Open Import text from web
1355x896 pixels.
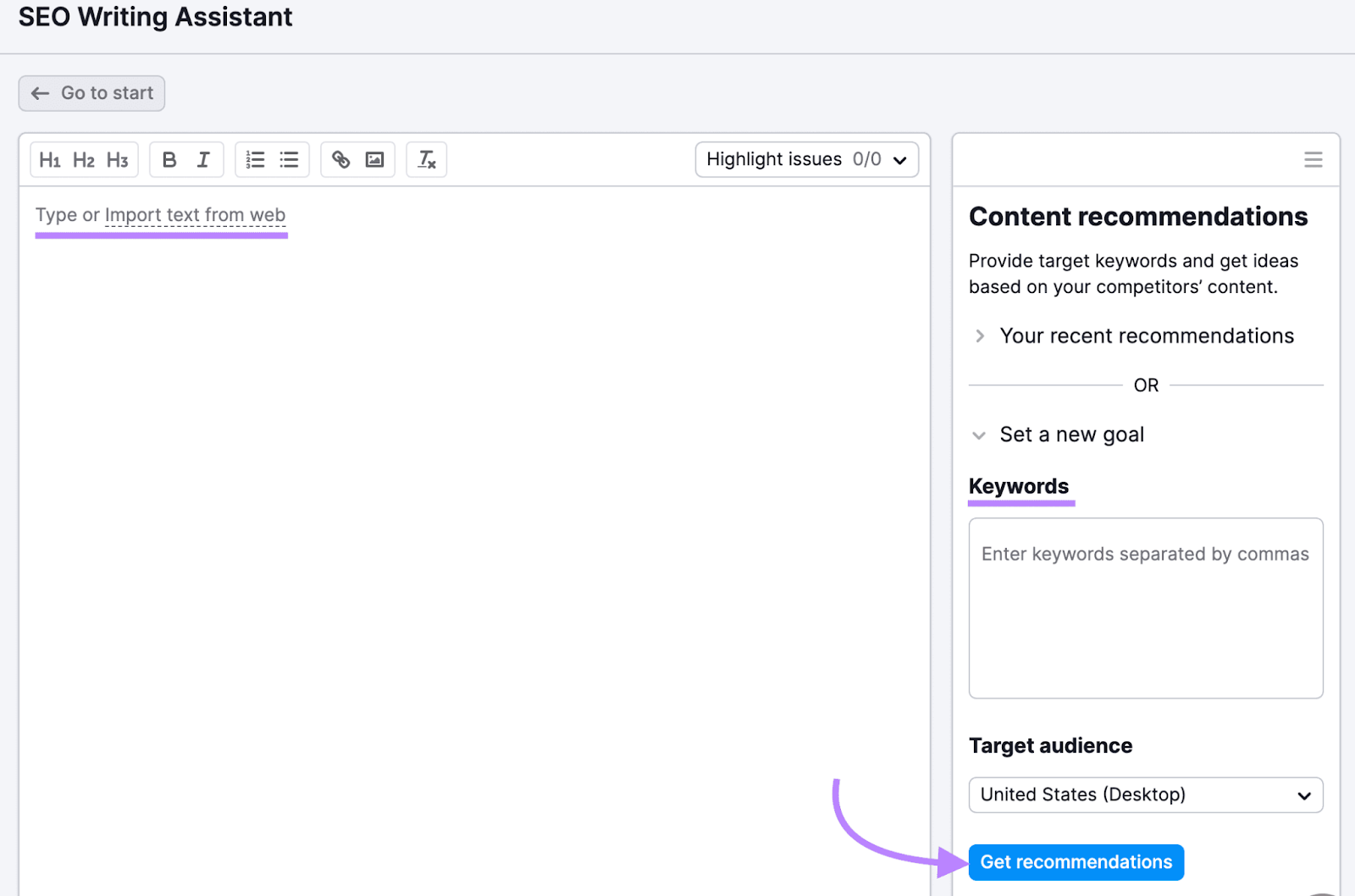click(x=194, y=214)
